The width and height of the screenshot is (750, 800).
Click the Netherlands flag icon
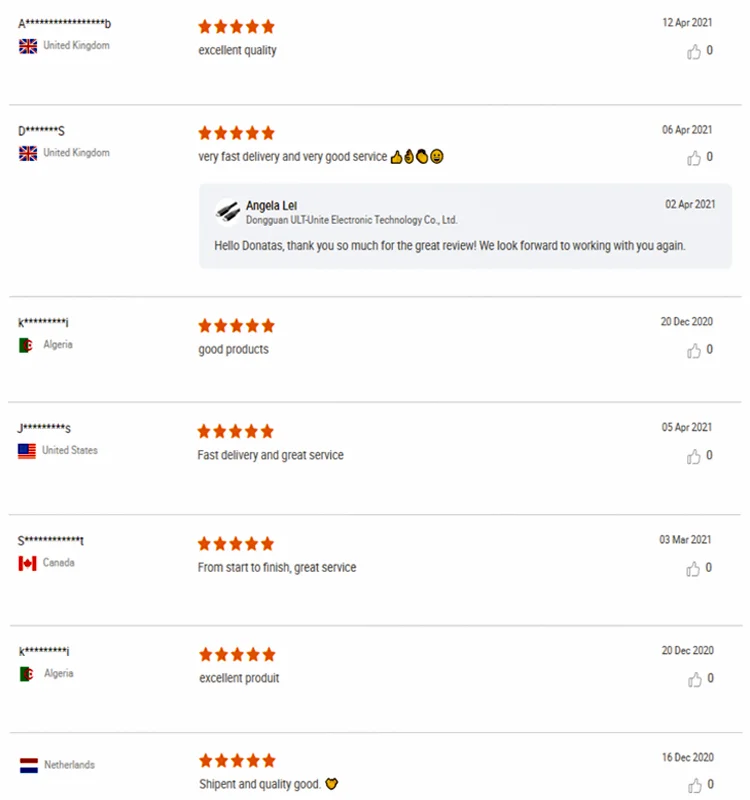click(x=28, y=765)
